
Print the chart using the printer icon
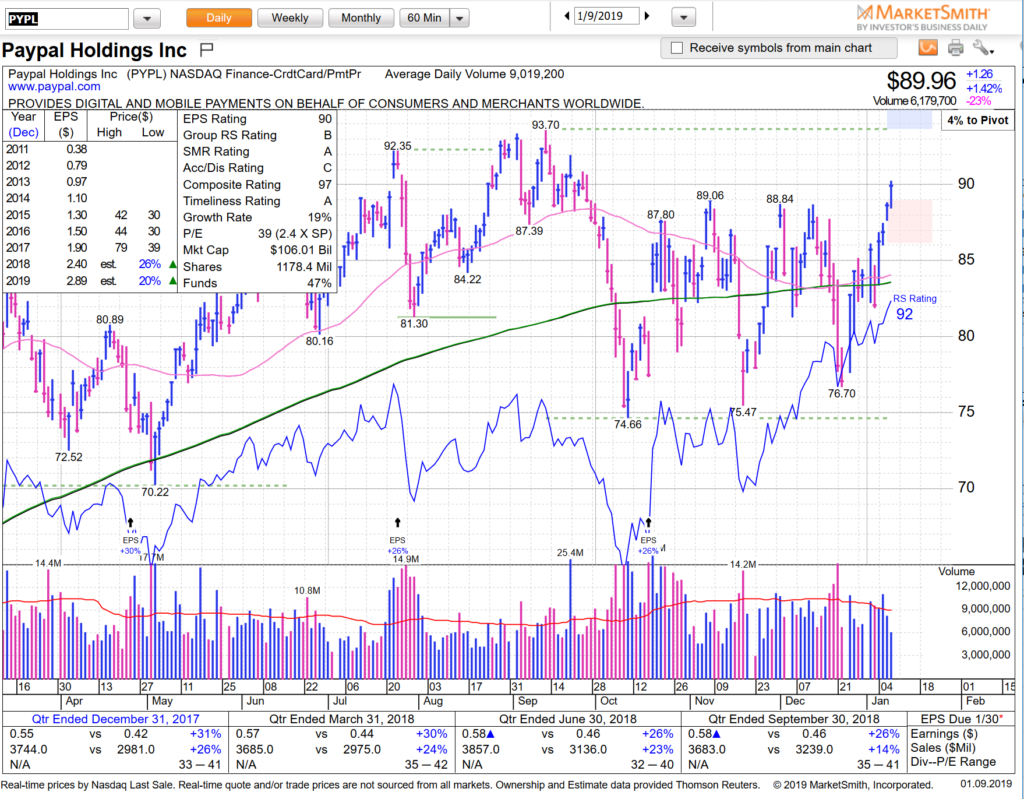(x=955, y=48)
